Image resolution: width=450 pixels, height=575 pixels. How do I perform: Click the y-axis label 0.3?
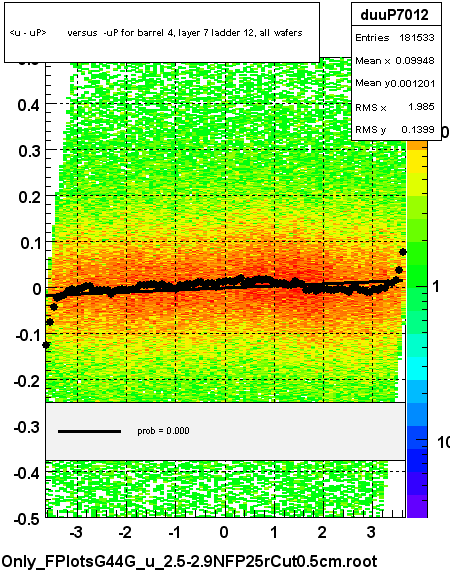click(29, 151)
